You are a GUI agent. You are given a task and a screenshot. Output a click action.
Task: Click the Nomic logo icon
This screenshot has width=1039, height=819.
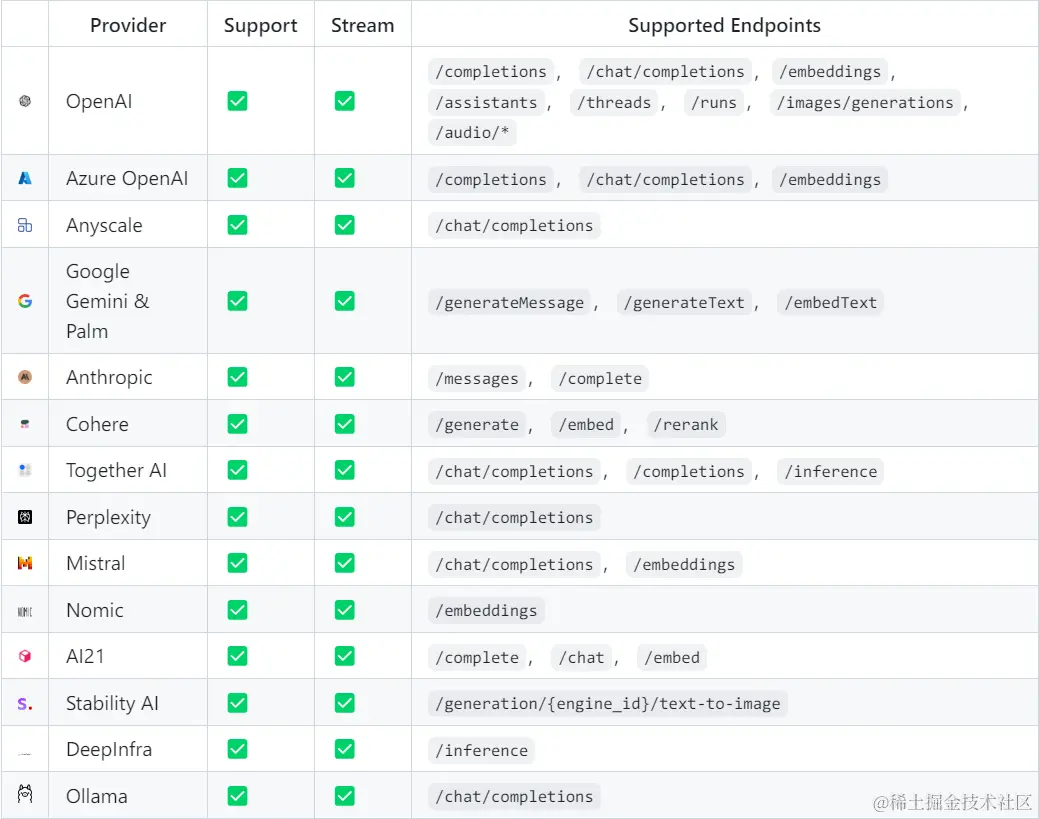tap(25, 611)
